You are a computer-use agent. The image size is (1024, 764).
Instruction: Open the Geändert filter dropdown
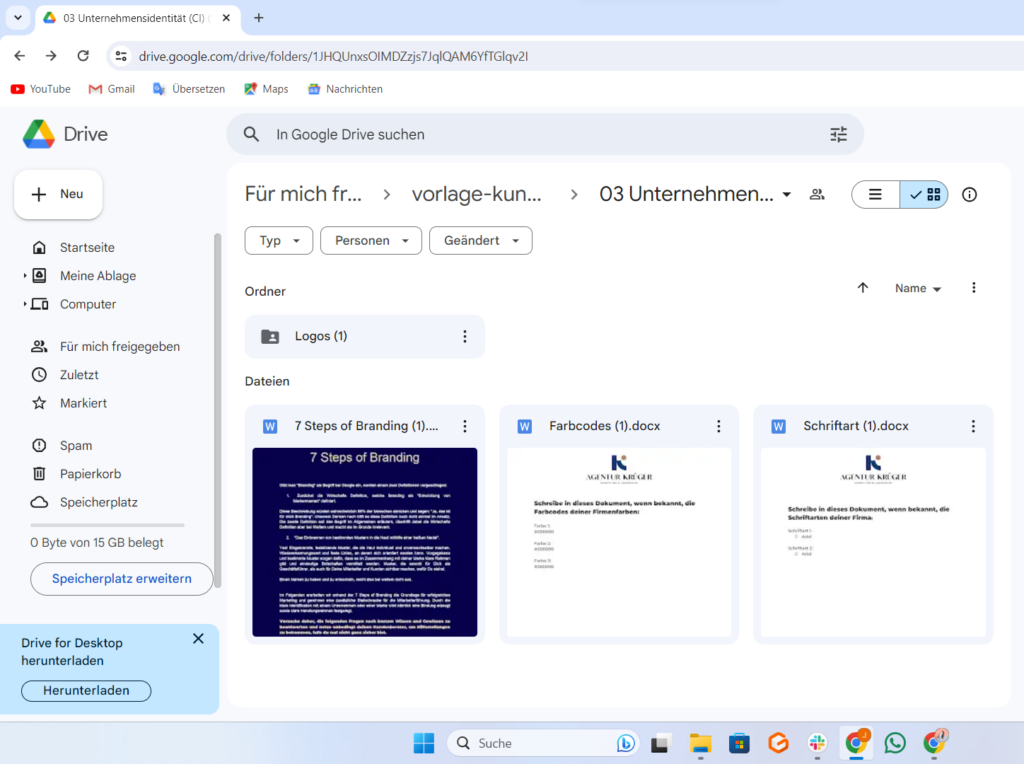[x=480, y=241]
